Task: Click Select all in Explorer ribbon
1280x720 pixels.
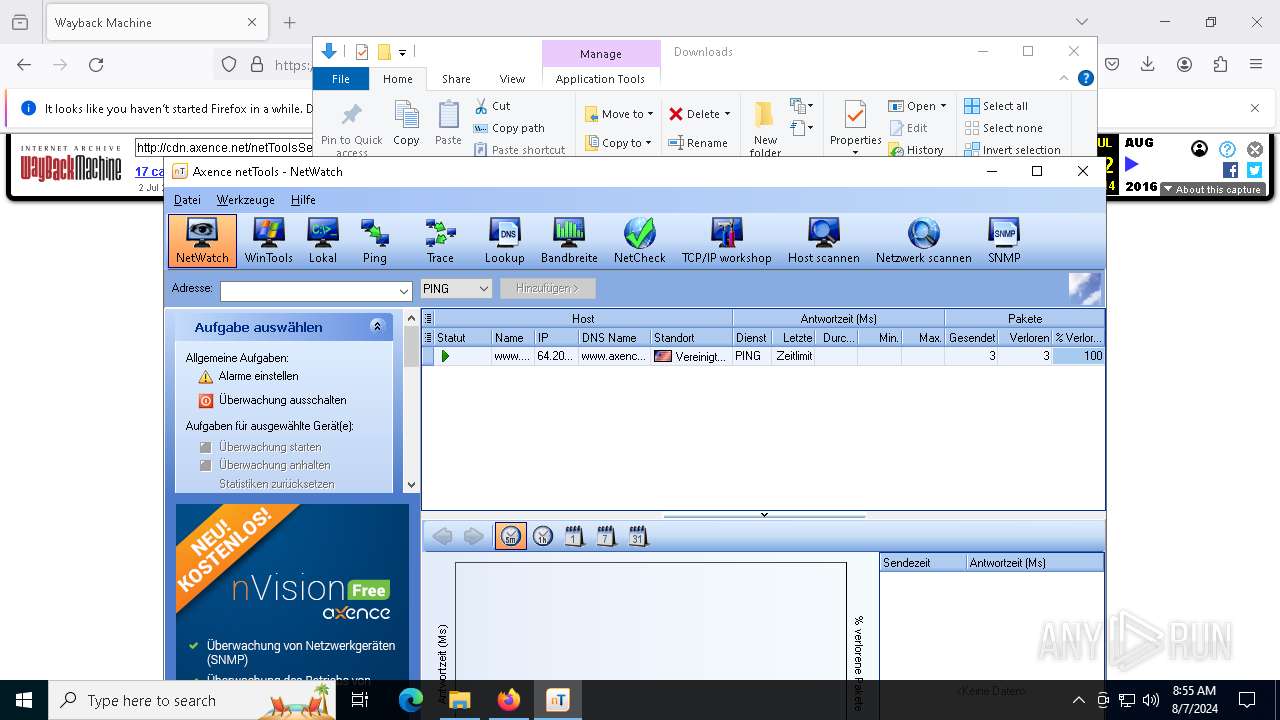Action: click(x=996, y=106)
